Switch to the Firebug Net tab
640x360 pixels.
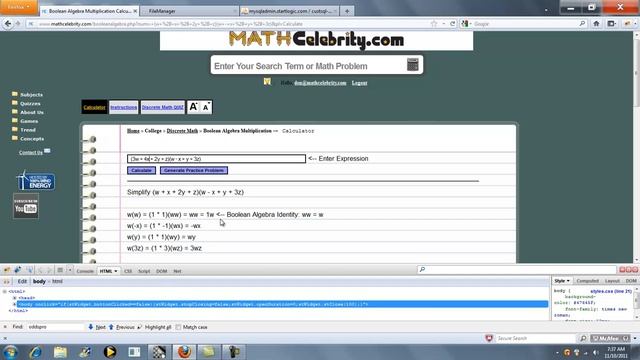(177, 271)
